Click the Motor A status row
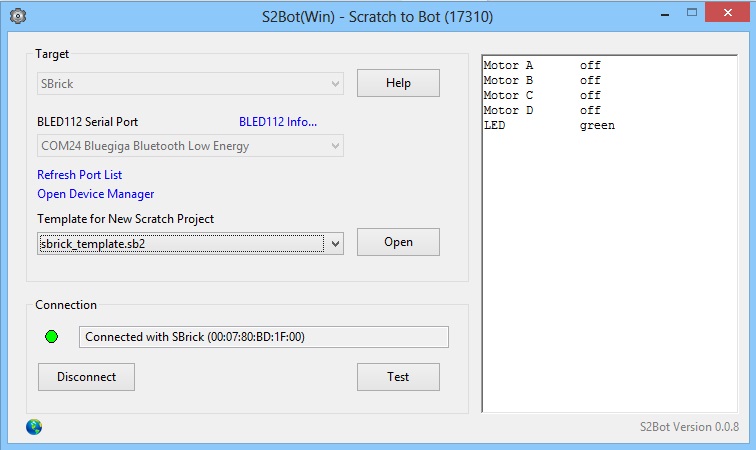Viewport: 756px width, 450px height. (x=542, y=65)
